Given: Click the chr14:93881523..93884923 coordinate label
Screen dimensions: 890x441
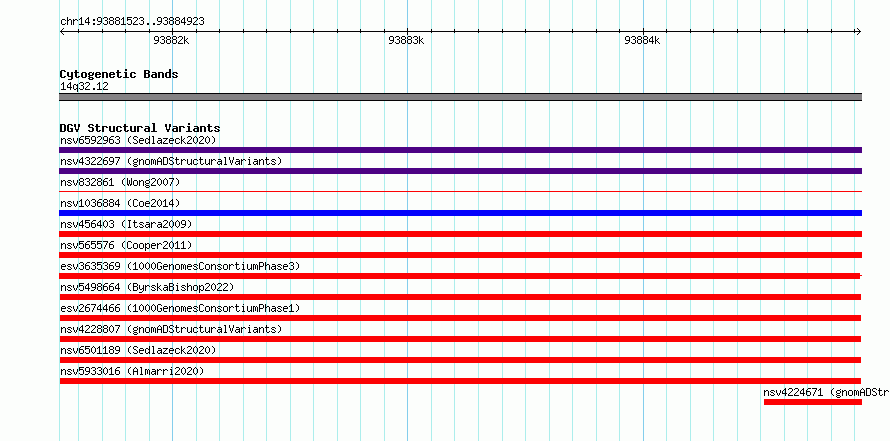Looking at the screenshot, I should click(x=132, y=21).
